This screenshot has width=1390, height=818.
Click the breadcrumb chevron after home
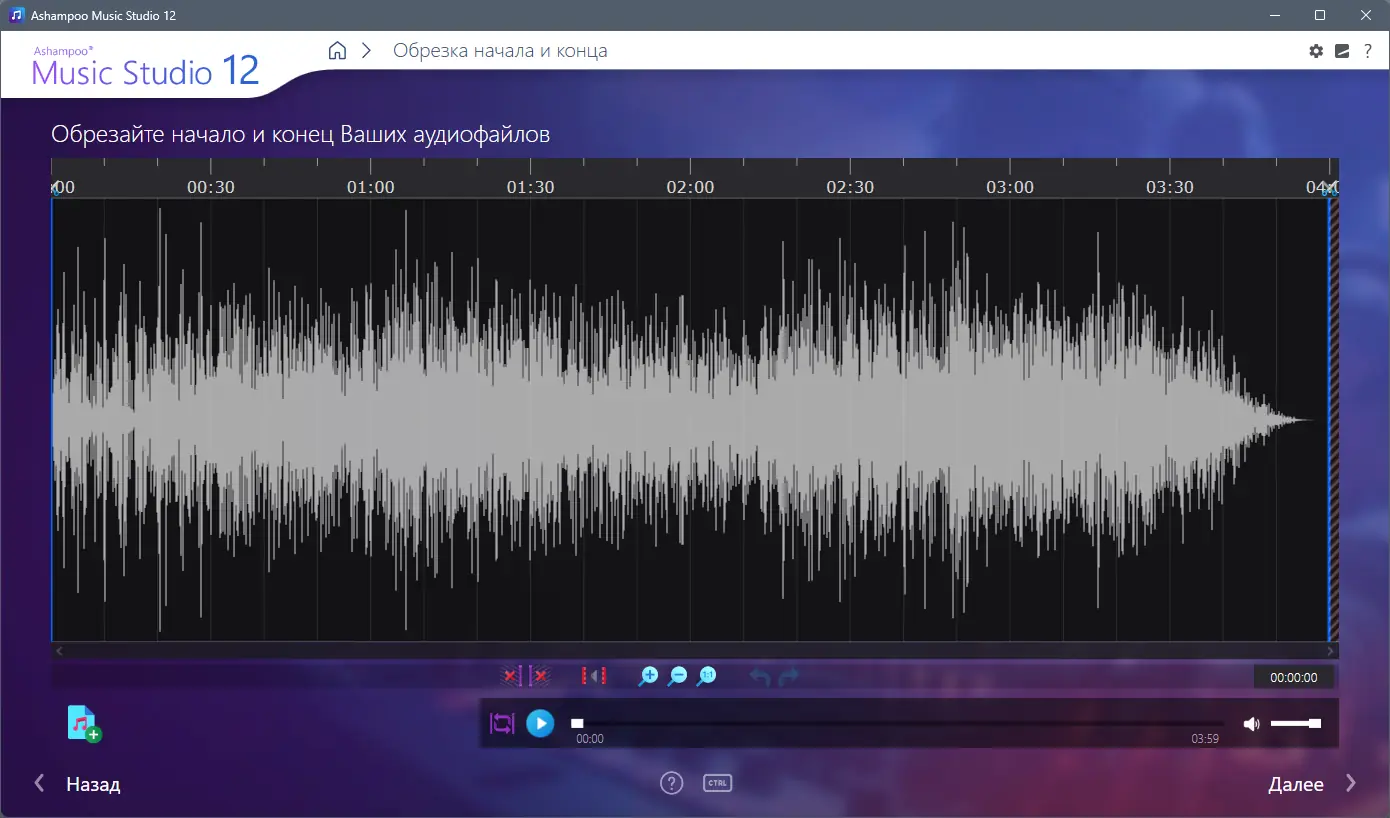click(x=365, y=50)
